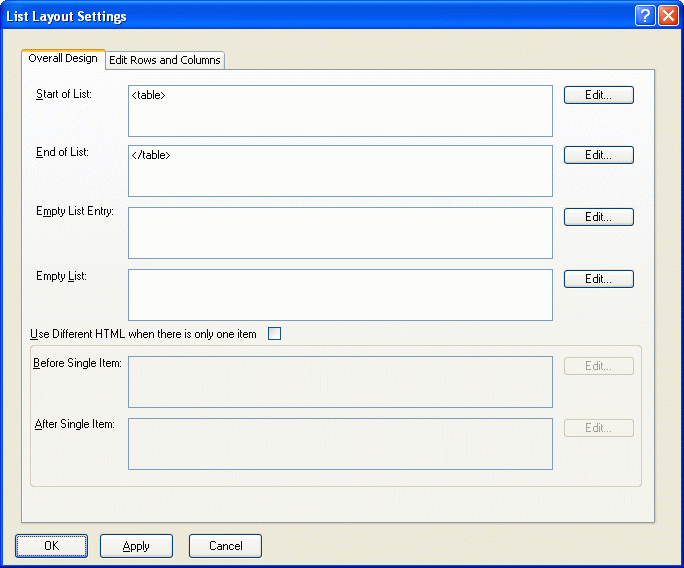Close the List Layout Settings dialog
The width and height of the screenshot is (684, 568).
667,16
